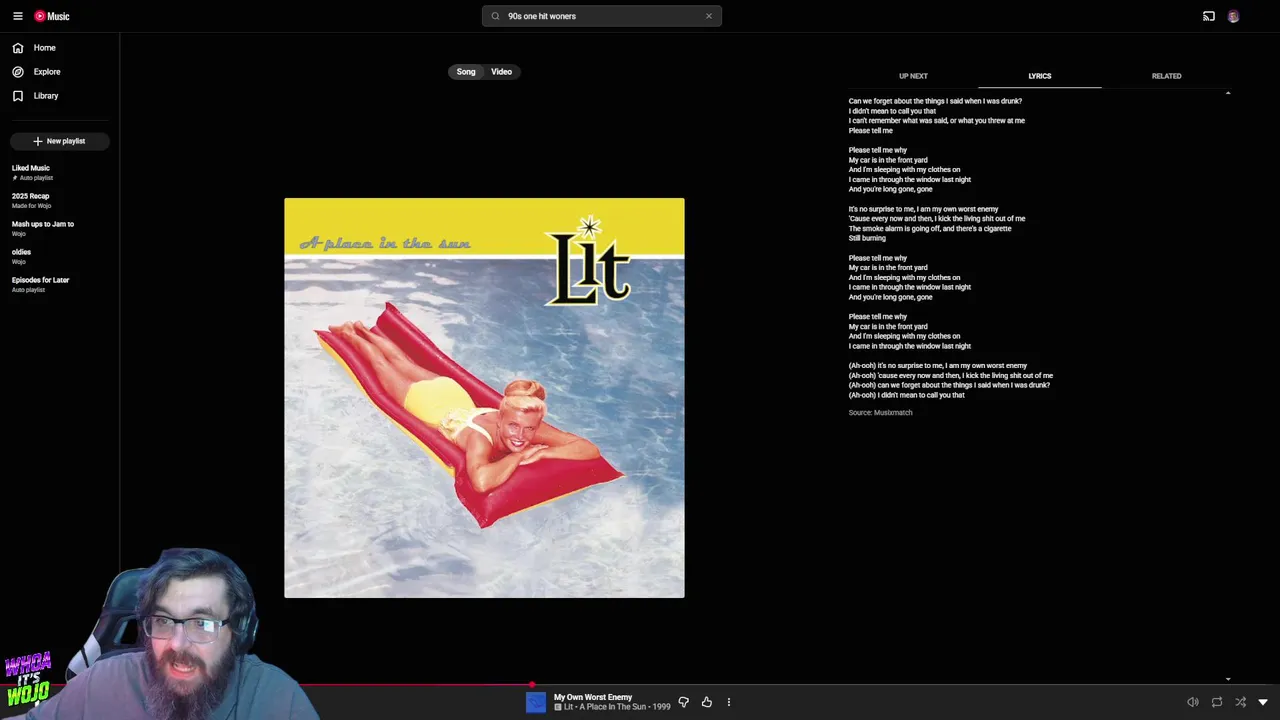Click the lyrics scroll up arrow
1280x720 pixels.
pyautogui.click(x=1228, y=93)
